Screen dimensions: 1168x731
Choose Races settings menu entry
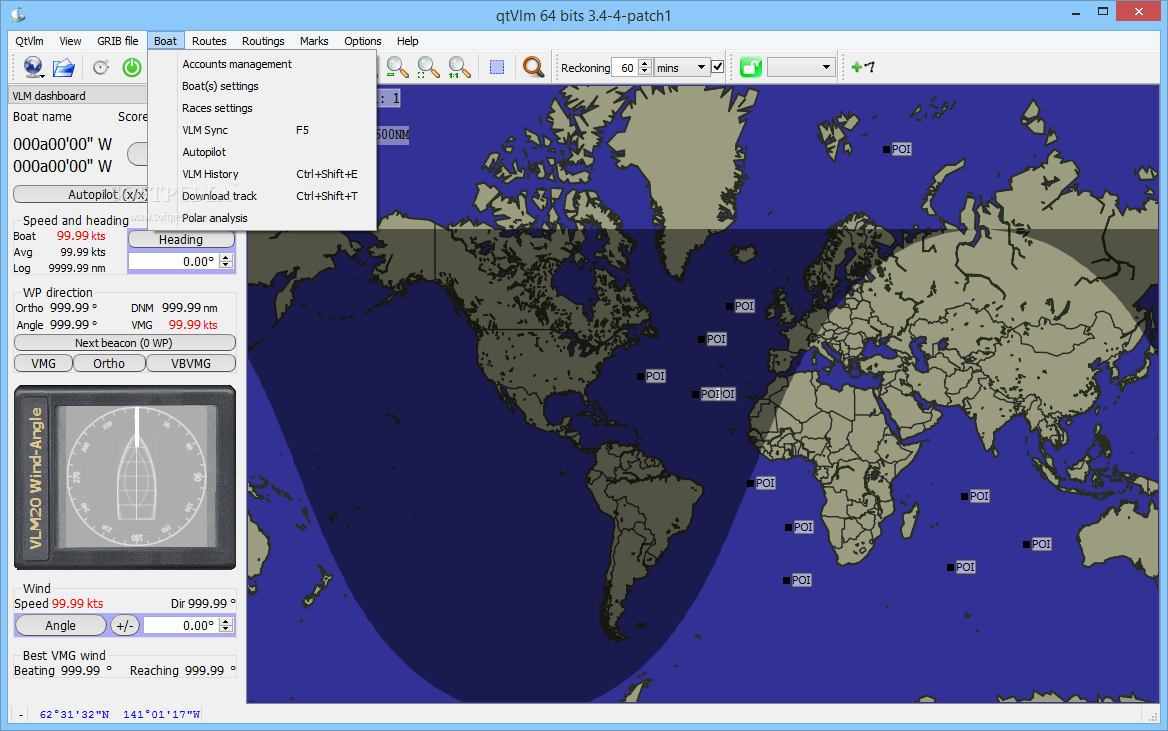[262, 108]
